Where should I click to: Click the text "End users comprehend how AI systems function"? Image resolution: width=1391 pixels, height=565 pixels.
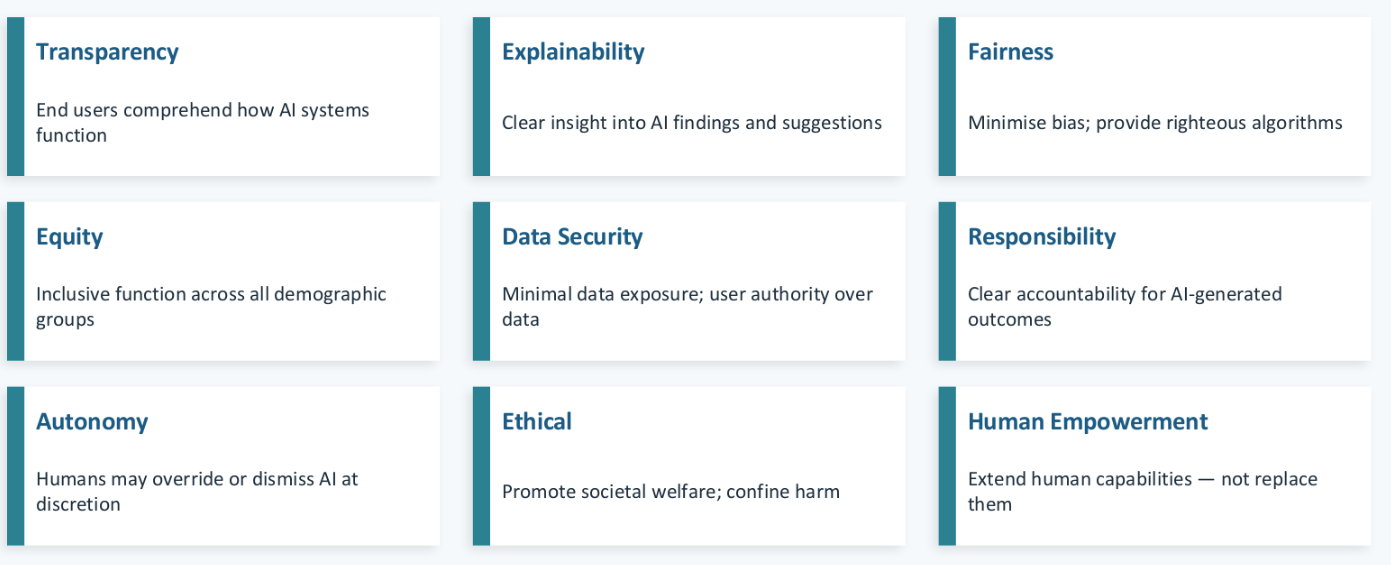coord(202,122)
